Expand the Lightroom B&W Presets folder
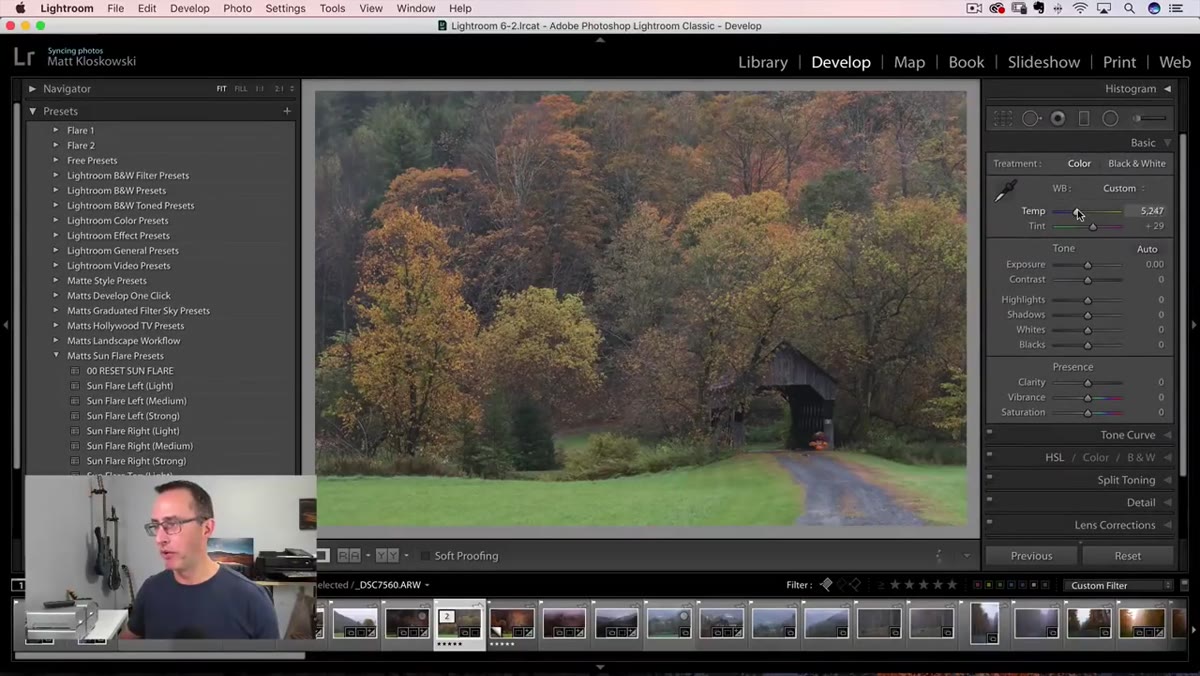 coord(56,190)
